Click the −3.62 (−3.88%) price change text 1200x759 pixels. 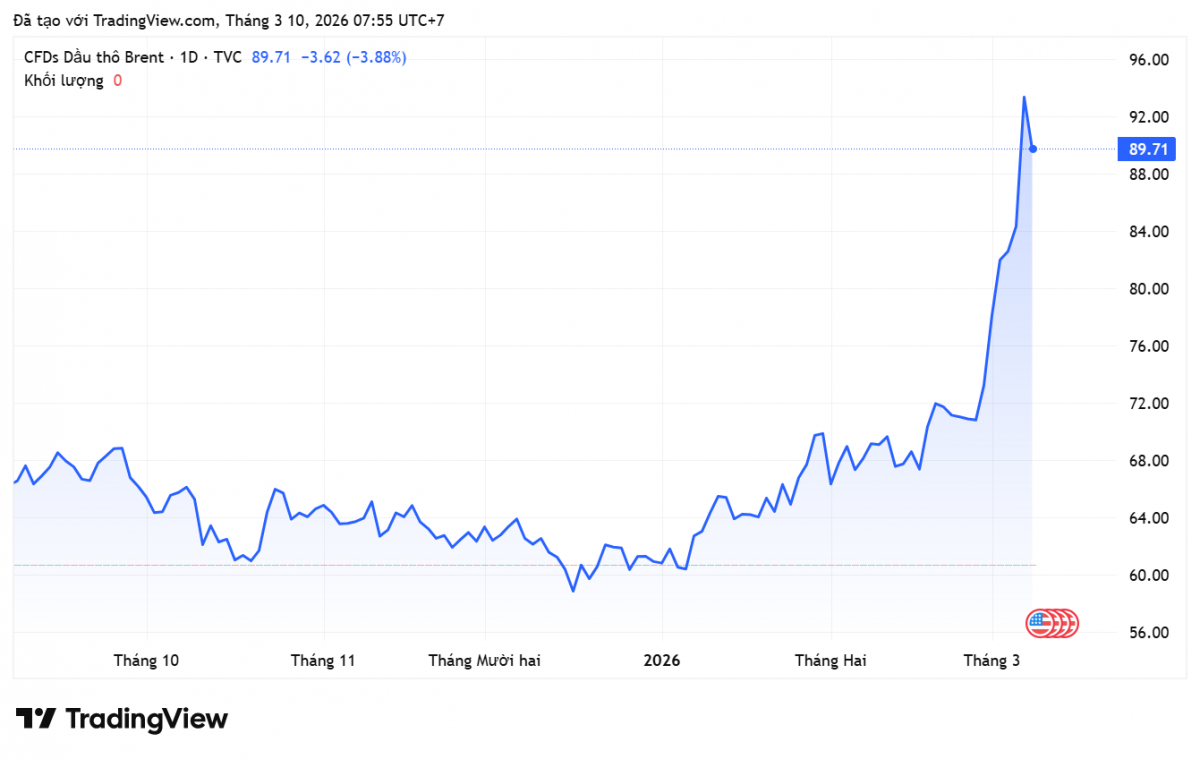353,58
